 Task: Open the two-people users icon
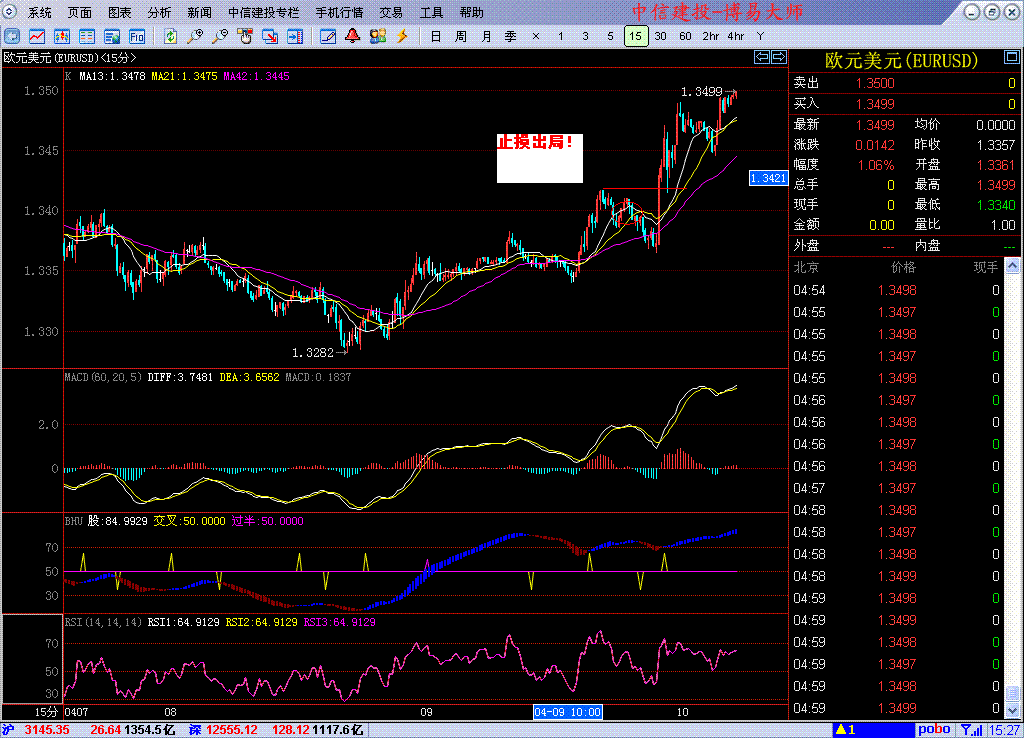tap(377, 37)
